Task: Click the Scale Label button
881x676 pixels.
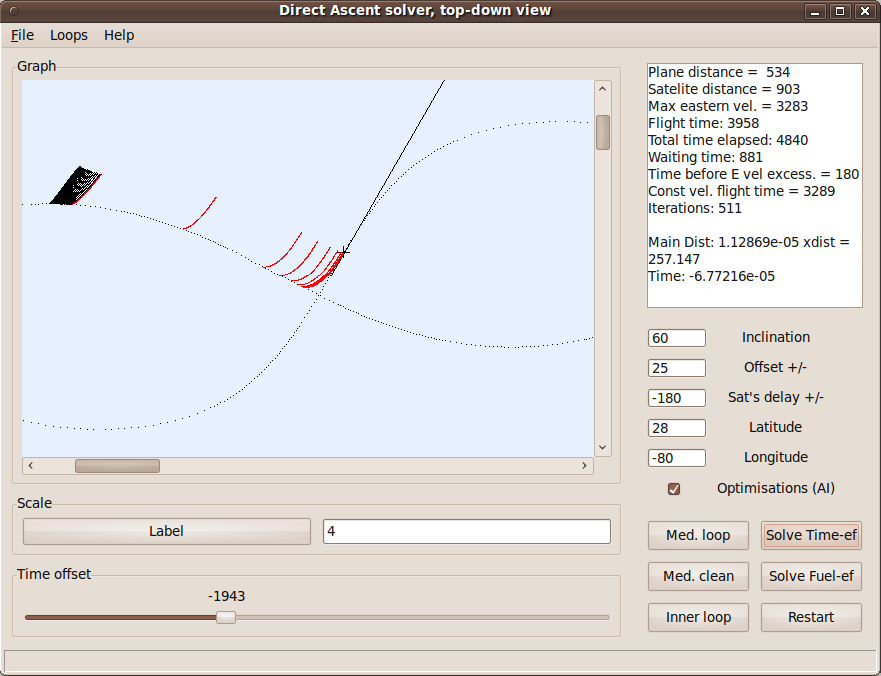Action: pos(166,532)
